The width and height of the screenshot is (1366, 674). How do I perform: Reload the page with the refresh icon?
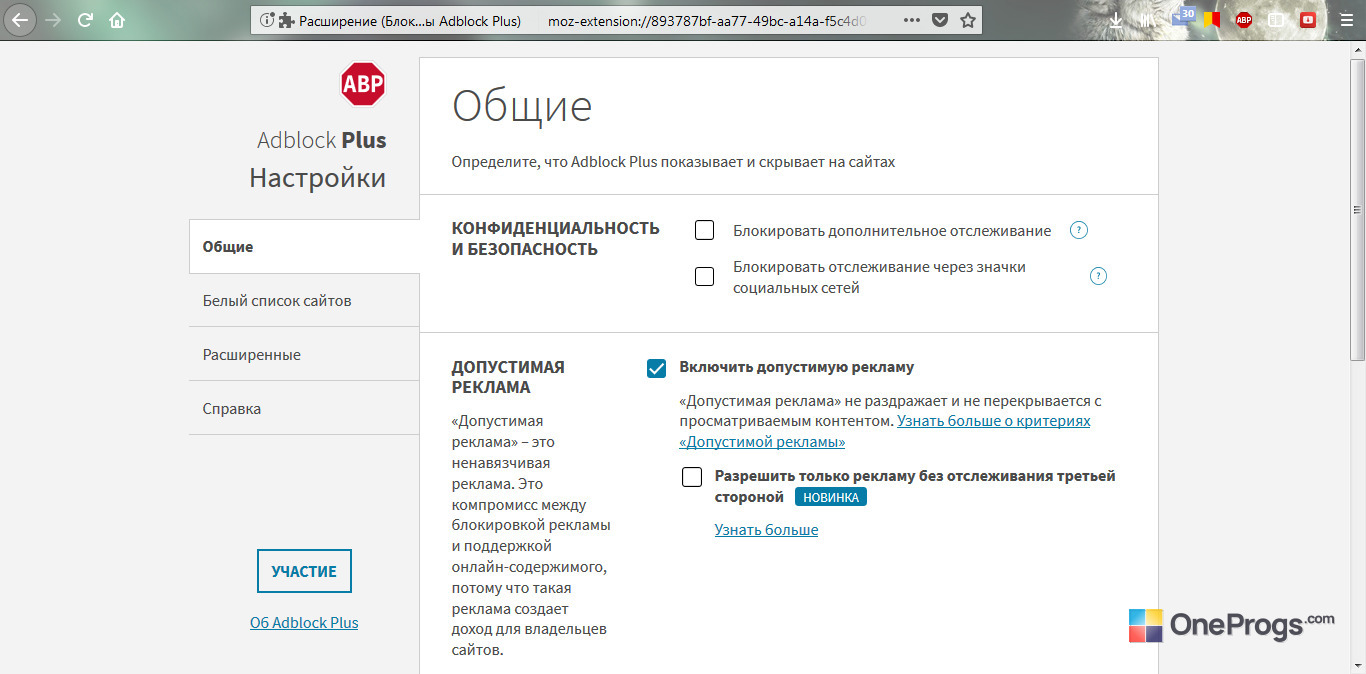click(x=85, y=19)
